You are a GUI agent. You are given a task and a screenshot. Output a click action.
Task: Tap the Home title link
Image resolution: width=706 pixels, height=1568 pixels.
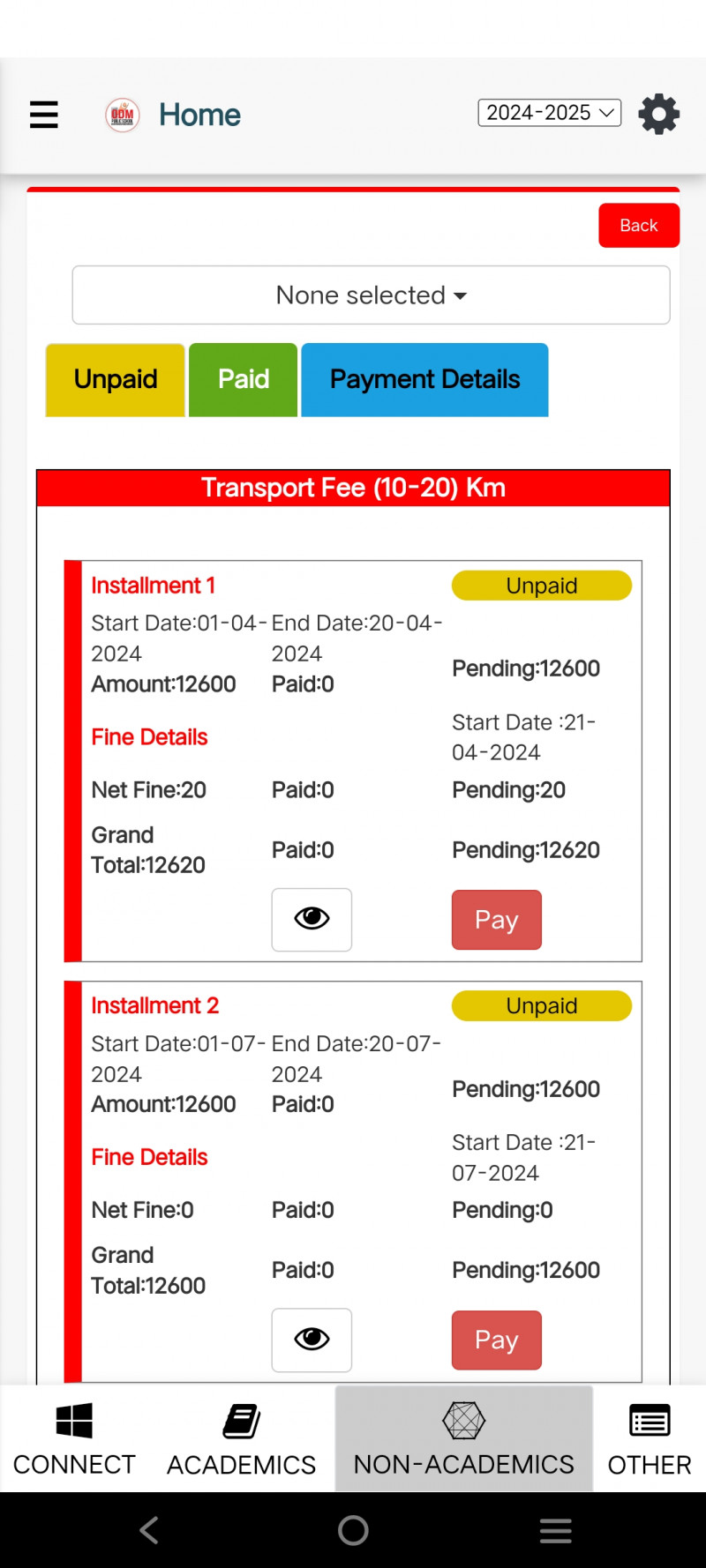(199, 115)
